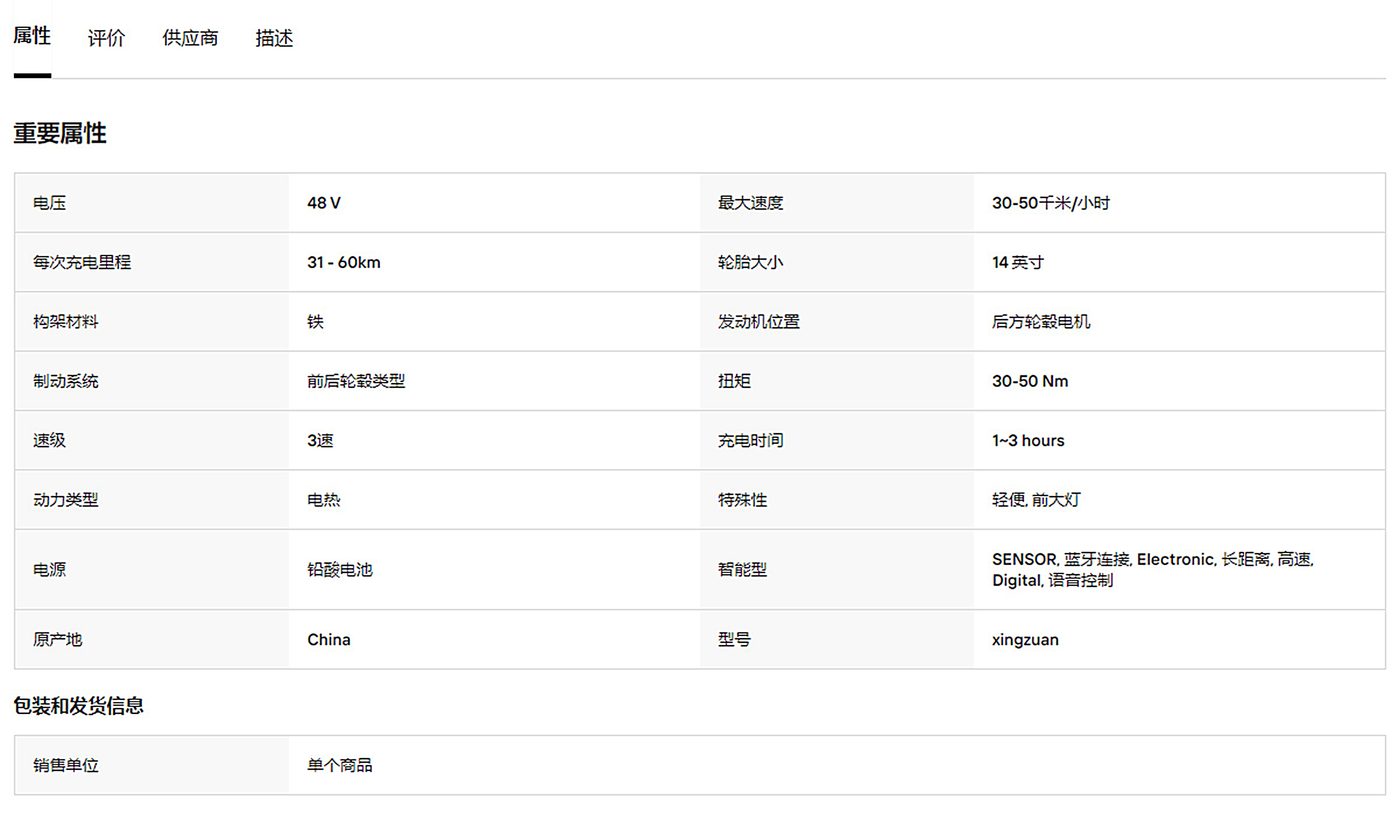Select the value 31 - 60km
Viewport: 1399px width, 821px height.
(344, 262)
